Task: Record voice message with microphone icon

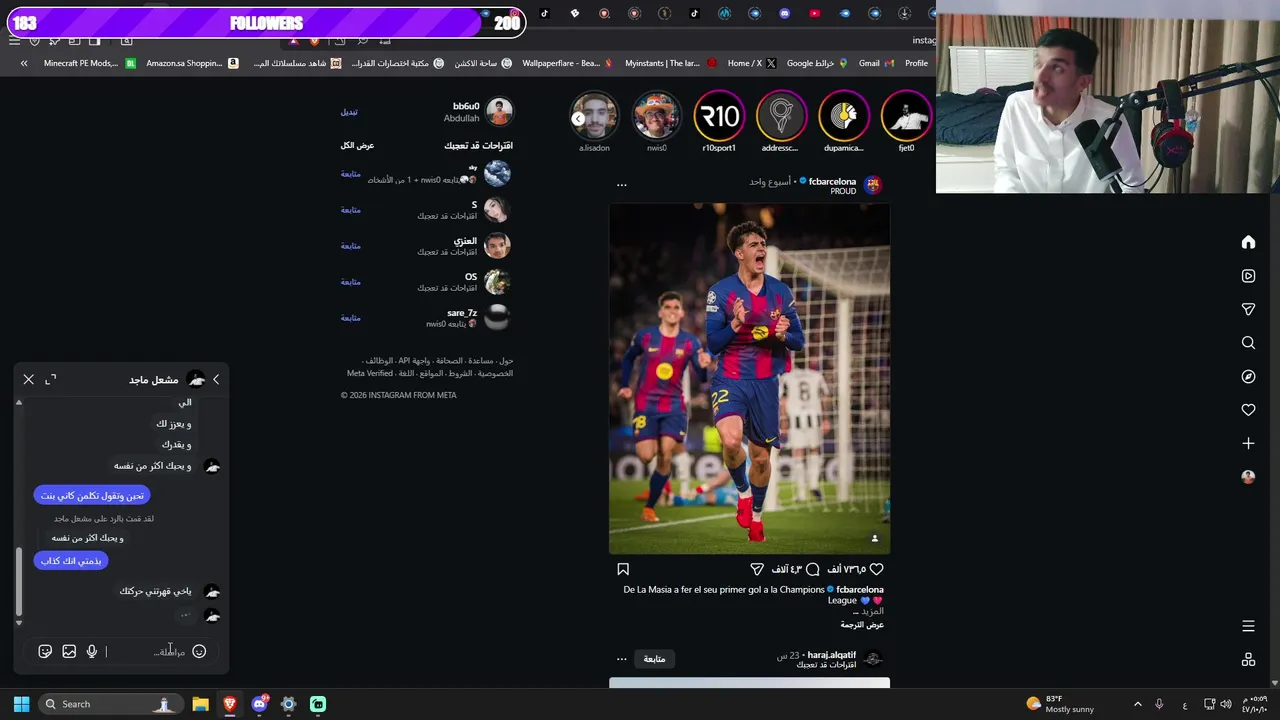Action: tap(92, 651)
